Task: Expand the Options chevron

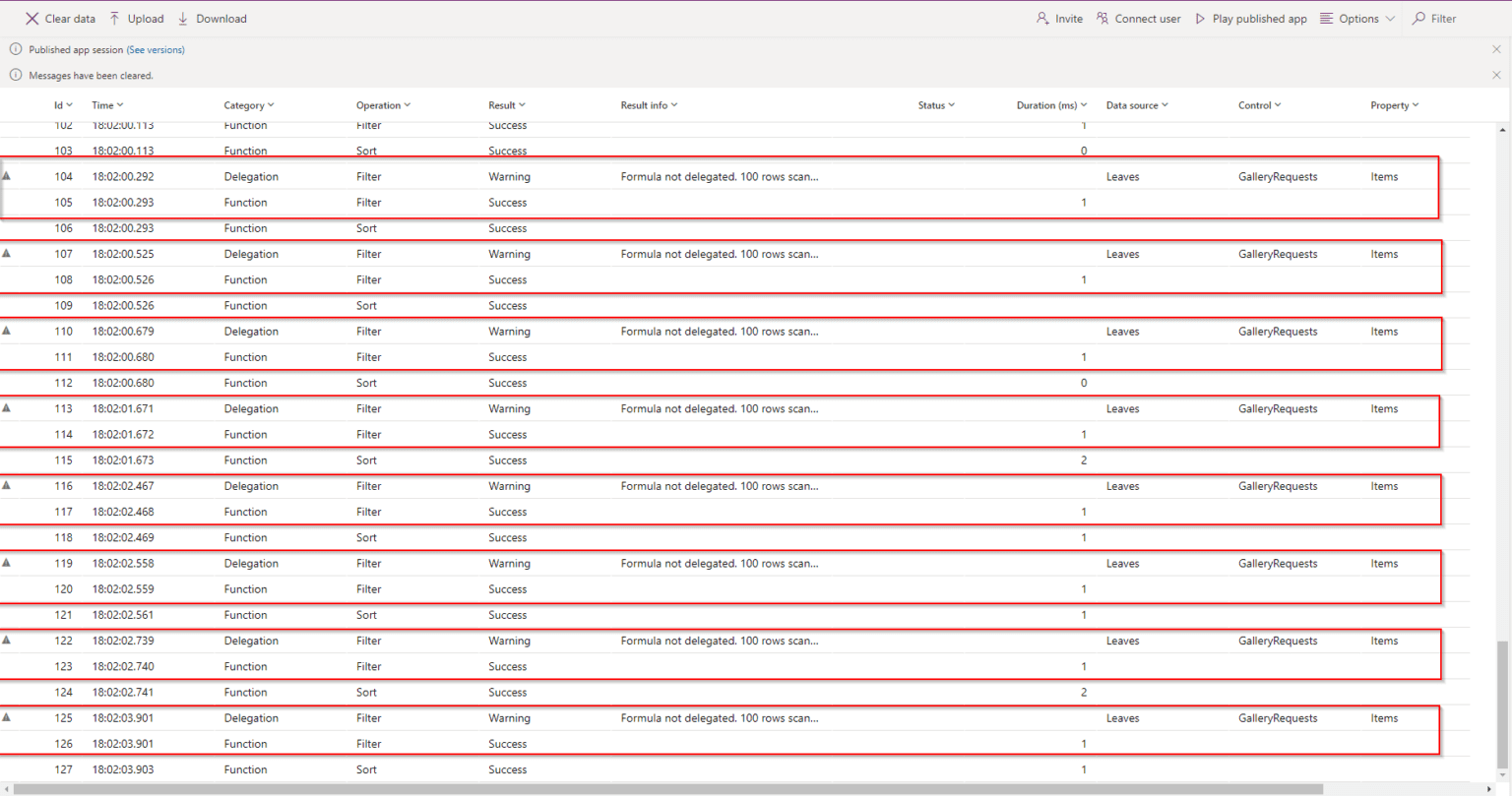Action: pos(1388,18)
